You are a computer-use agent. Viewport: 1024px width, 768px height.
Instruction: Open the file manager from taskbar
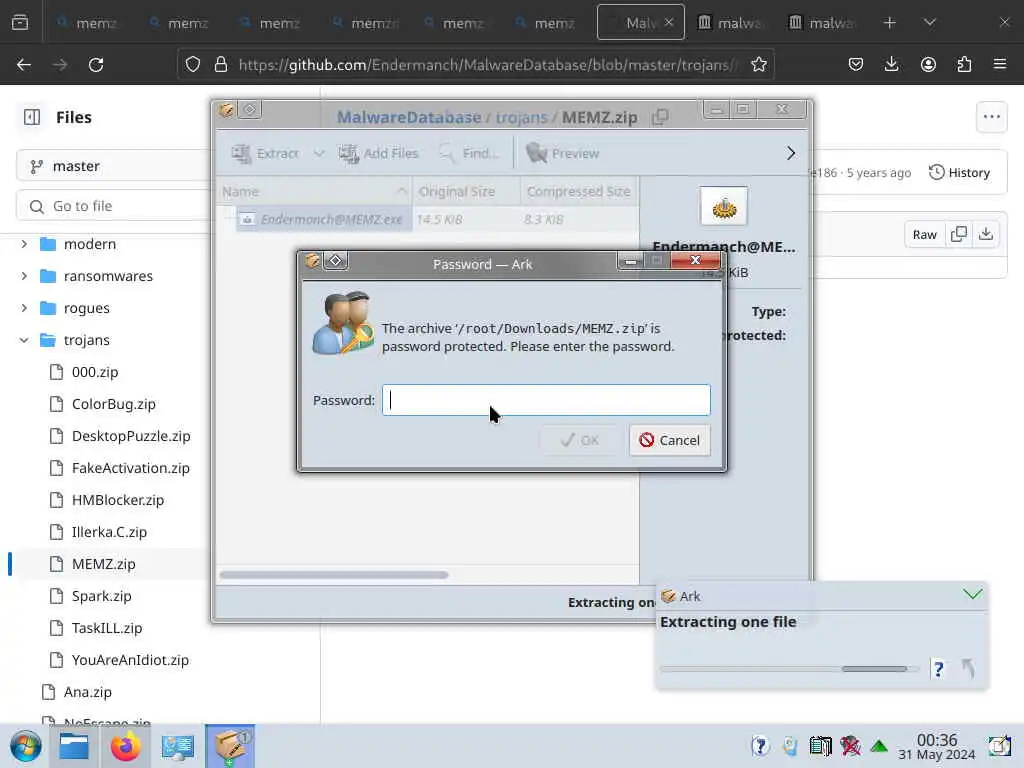tap(74, 746)
